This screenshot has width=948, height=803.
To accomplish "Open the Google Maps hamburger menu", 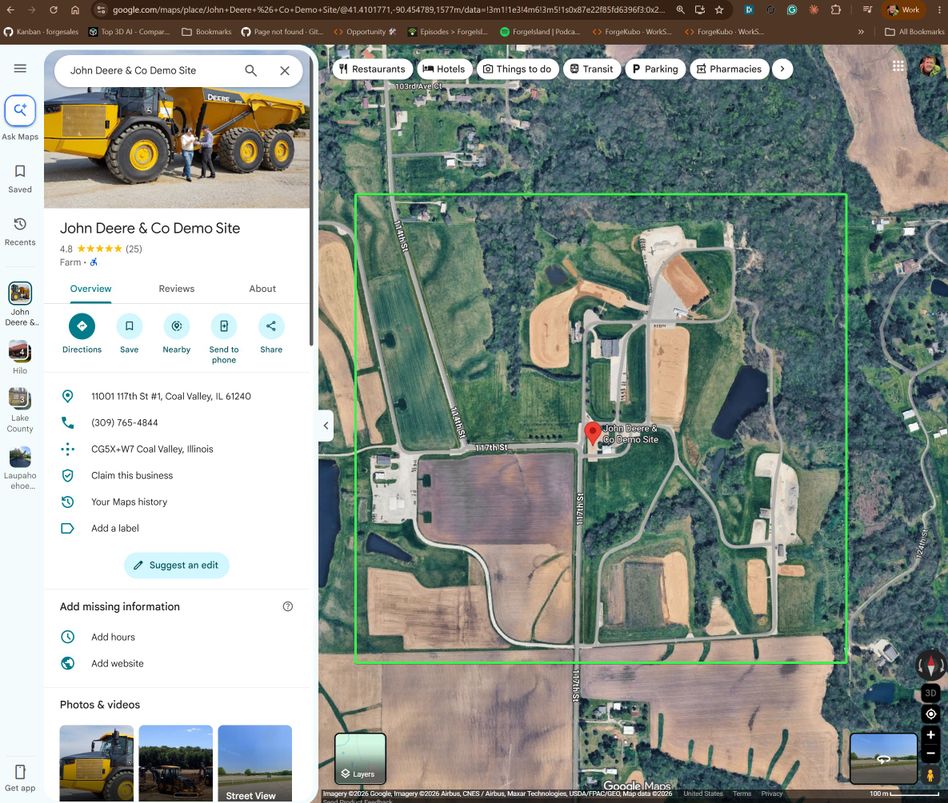I will click(20, 68).
